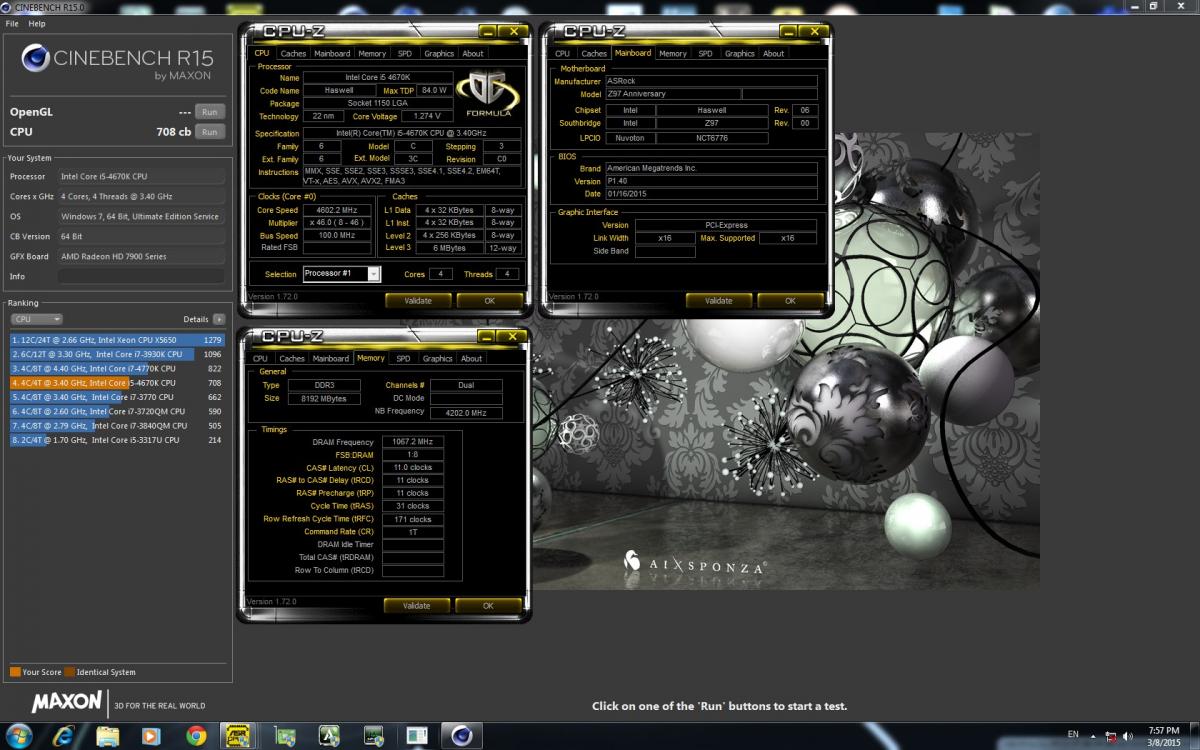
Task: Click Validate in CPU-Z Memory window
Action: point(416,606)
